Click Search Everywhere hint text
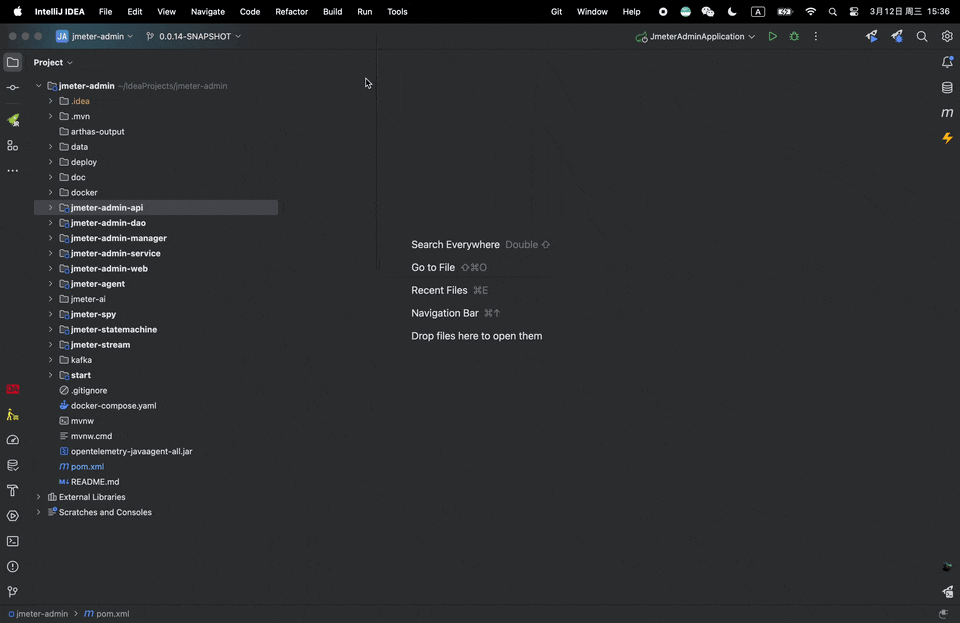 (455, 245)
